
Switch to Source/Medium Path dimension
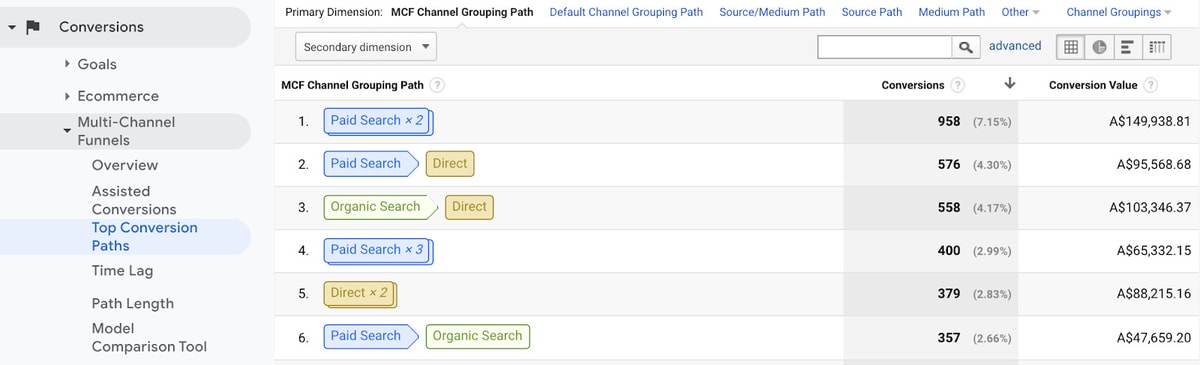[772, 12]
